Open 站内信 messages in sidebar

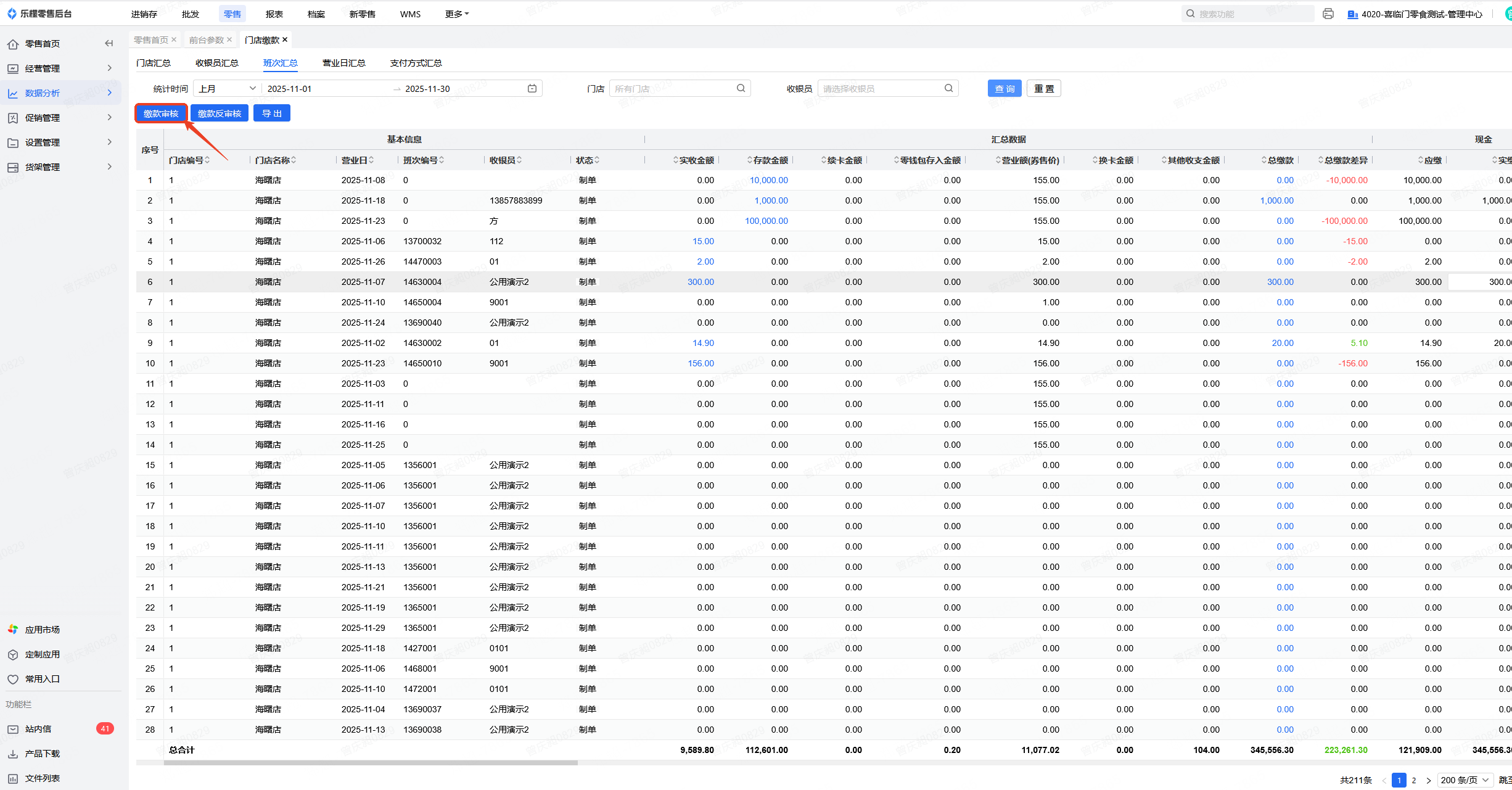[x=38, y=729]
